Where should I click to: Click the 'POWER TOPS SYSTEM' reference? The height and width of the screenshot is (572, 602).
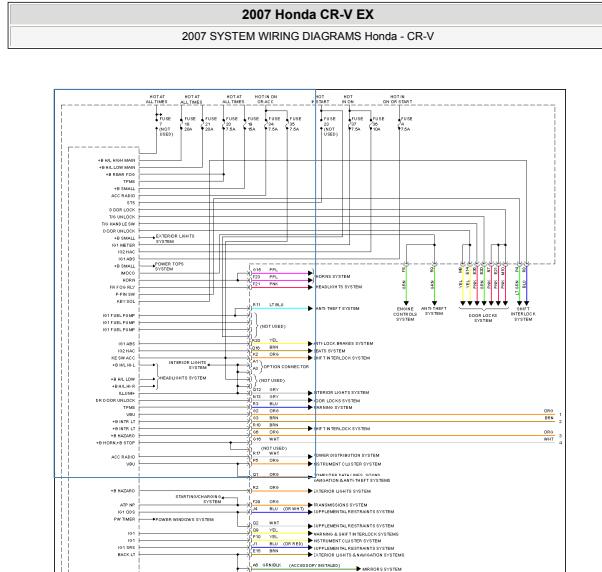[169, 266]
